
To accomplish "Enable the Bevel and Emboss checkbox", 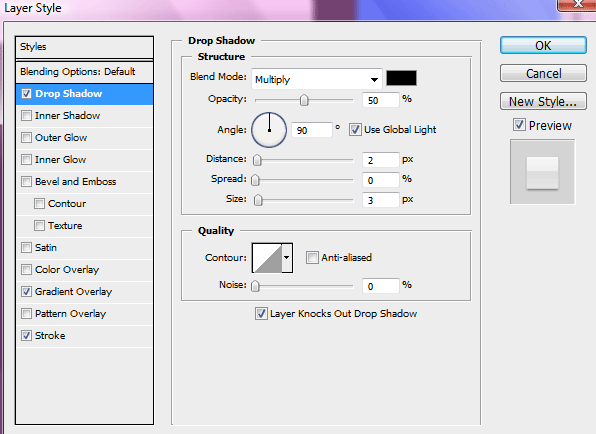I will [26, 182].
